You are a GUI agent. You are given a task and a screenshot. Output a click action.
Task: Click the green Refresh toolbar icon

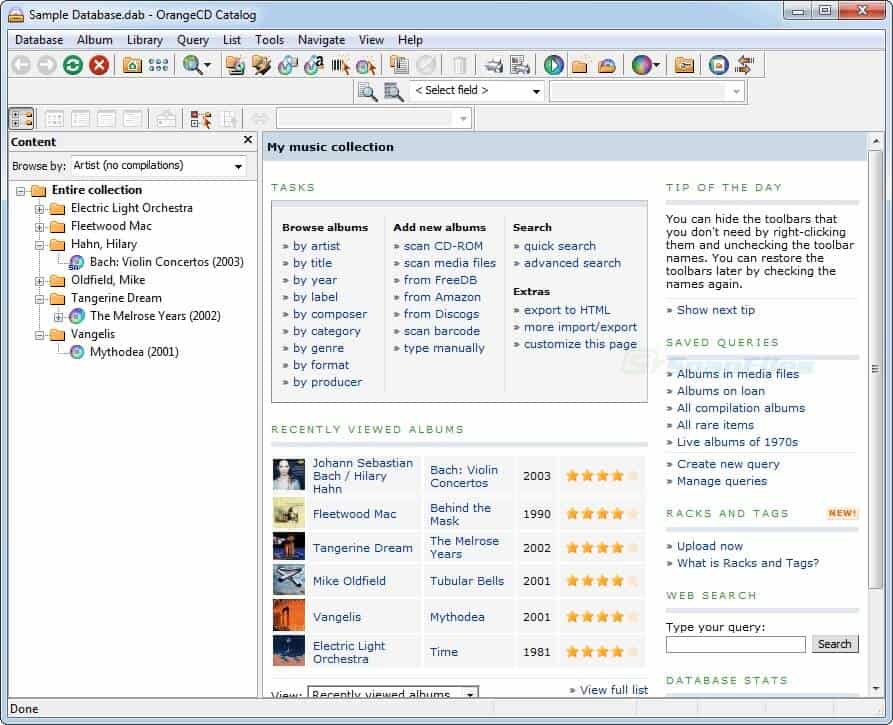coord(73,65)
